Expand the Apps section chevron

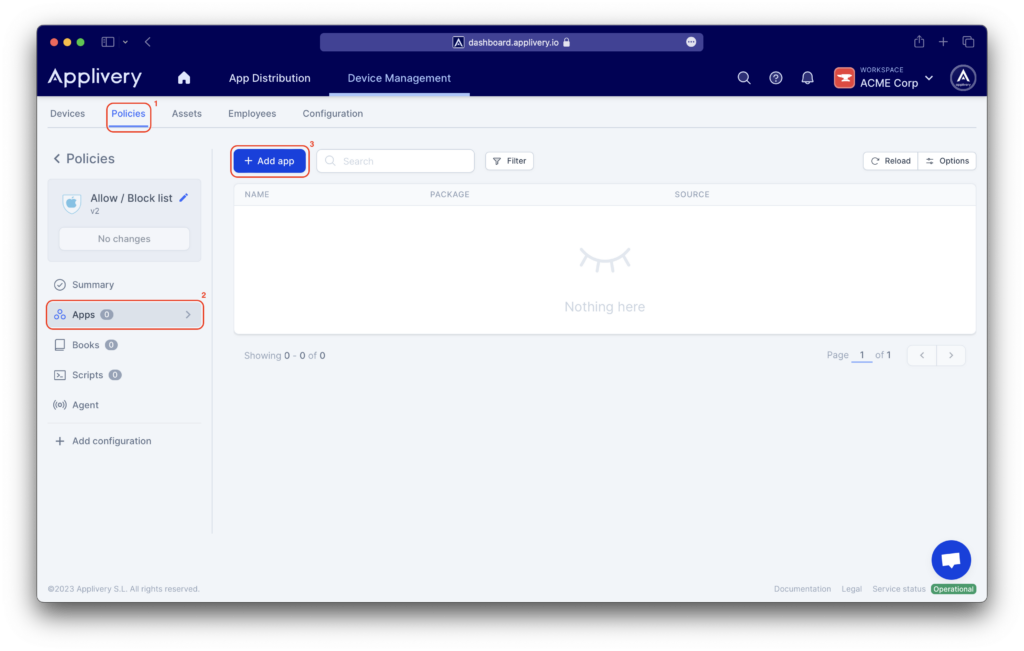188,315
